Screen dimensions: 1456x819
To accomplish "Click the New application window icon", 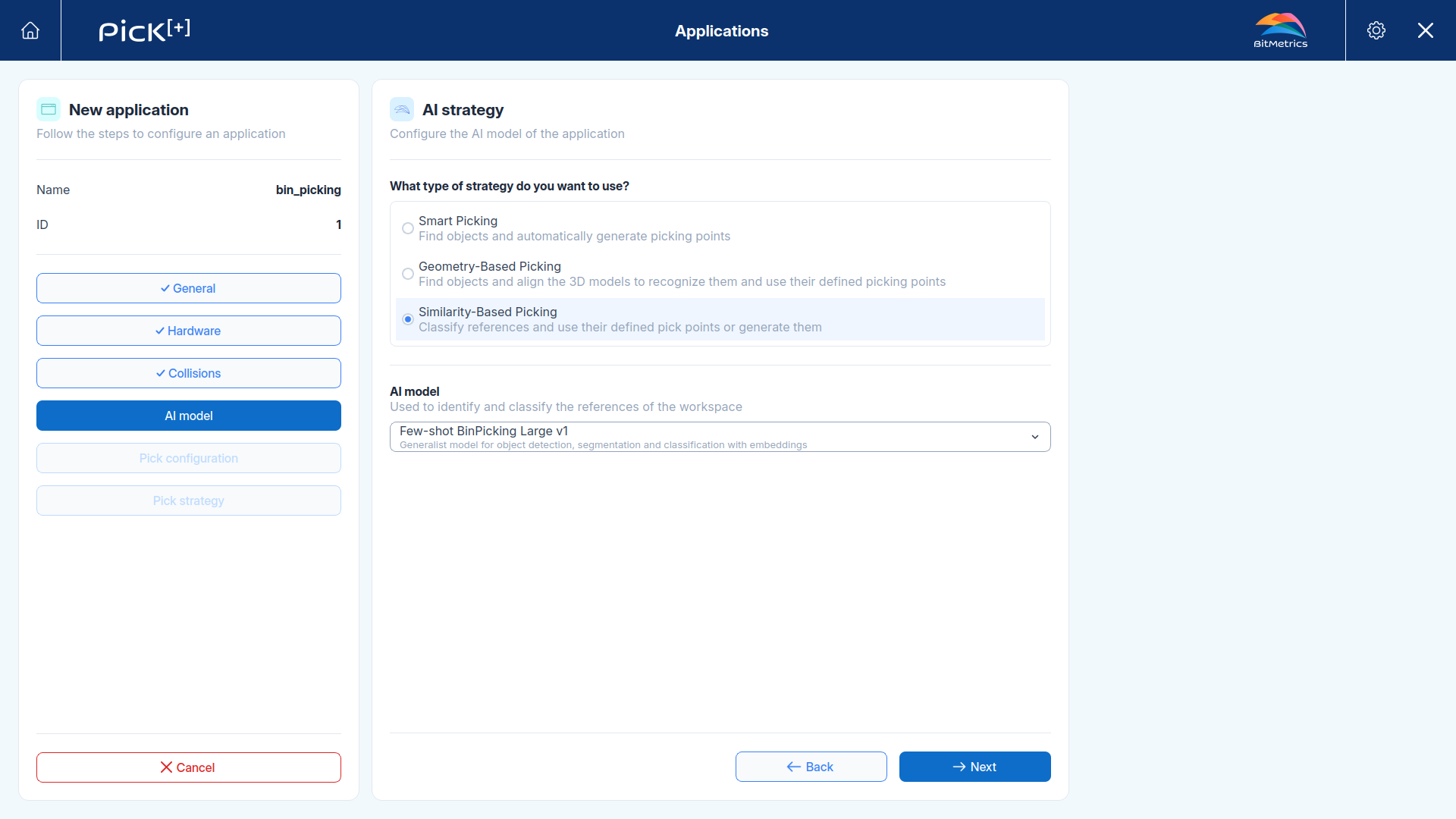I will pos(49,109).
